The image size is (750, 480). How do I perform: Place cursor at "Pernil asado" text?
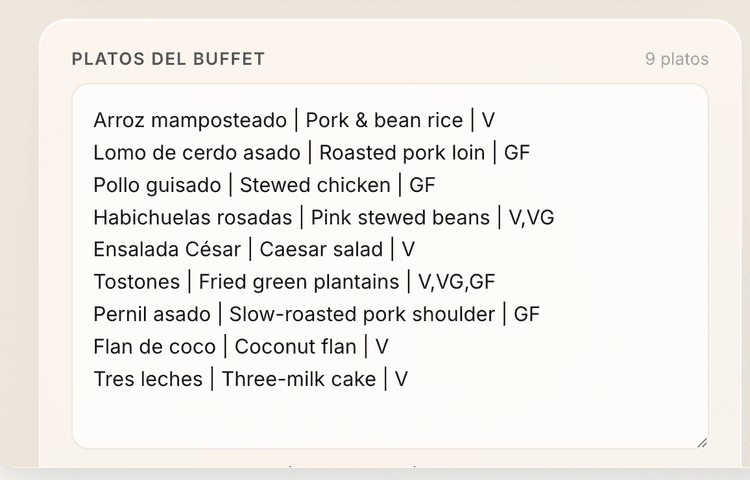click(152, 314)
